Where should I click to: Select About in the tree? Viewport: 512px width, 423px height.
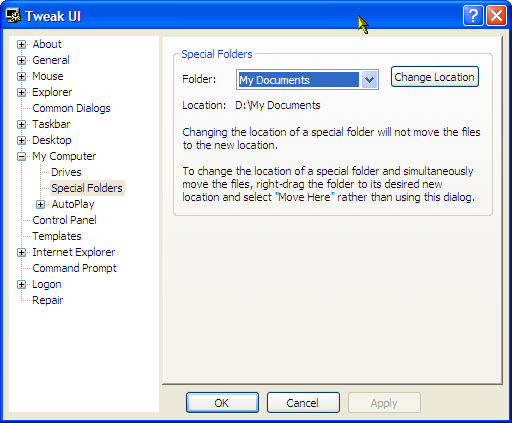[47, 44]
